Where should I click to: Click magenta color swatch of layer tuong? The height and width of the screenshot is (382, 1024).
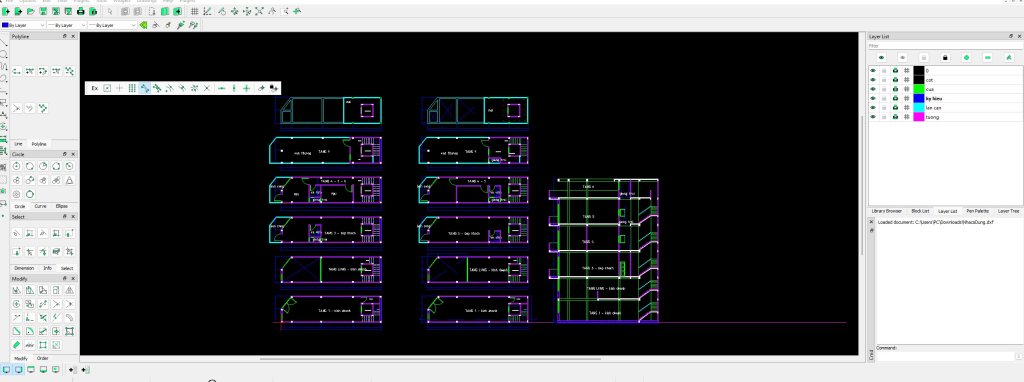tap(919, 117)
